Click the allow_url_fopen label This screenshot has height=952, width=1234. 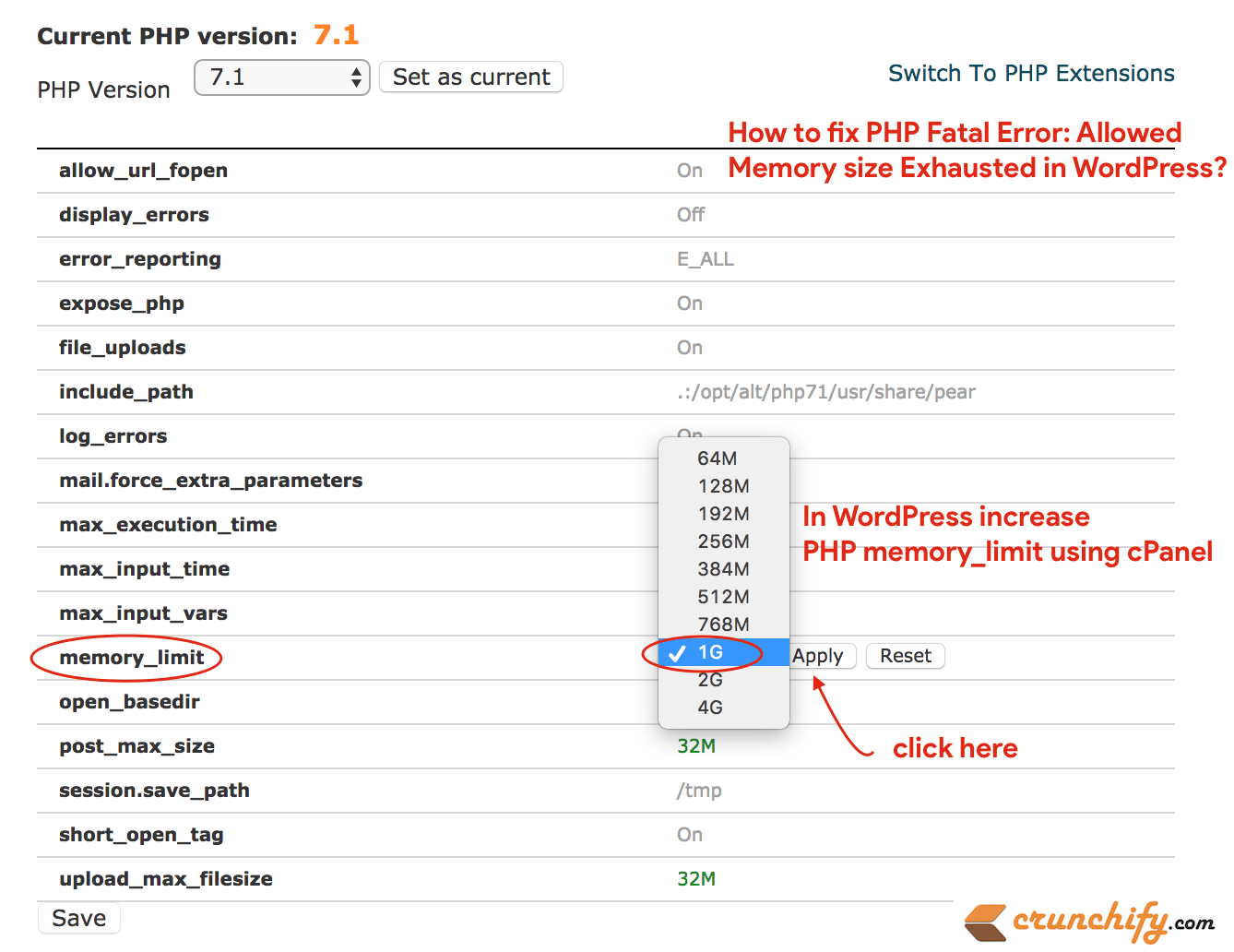click(x=143, y=171)
